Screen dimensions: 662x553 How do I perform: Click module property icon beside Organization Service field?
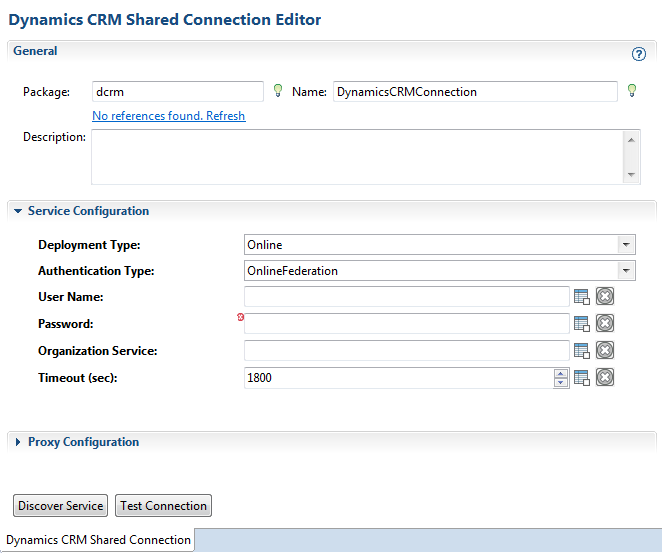click(x=582, y=350)
